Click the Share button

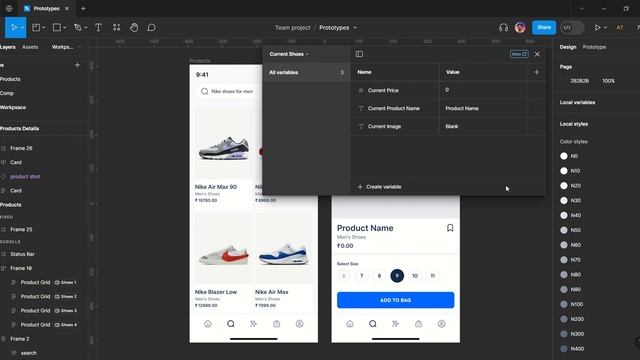(544, 27)
